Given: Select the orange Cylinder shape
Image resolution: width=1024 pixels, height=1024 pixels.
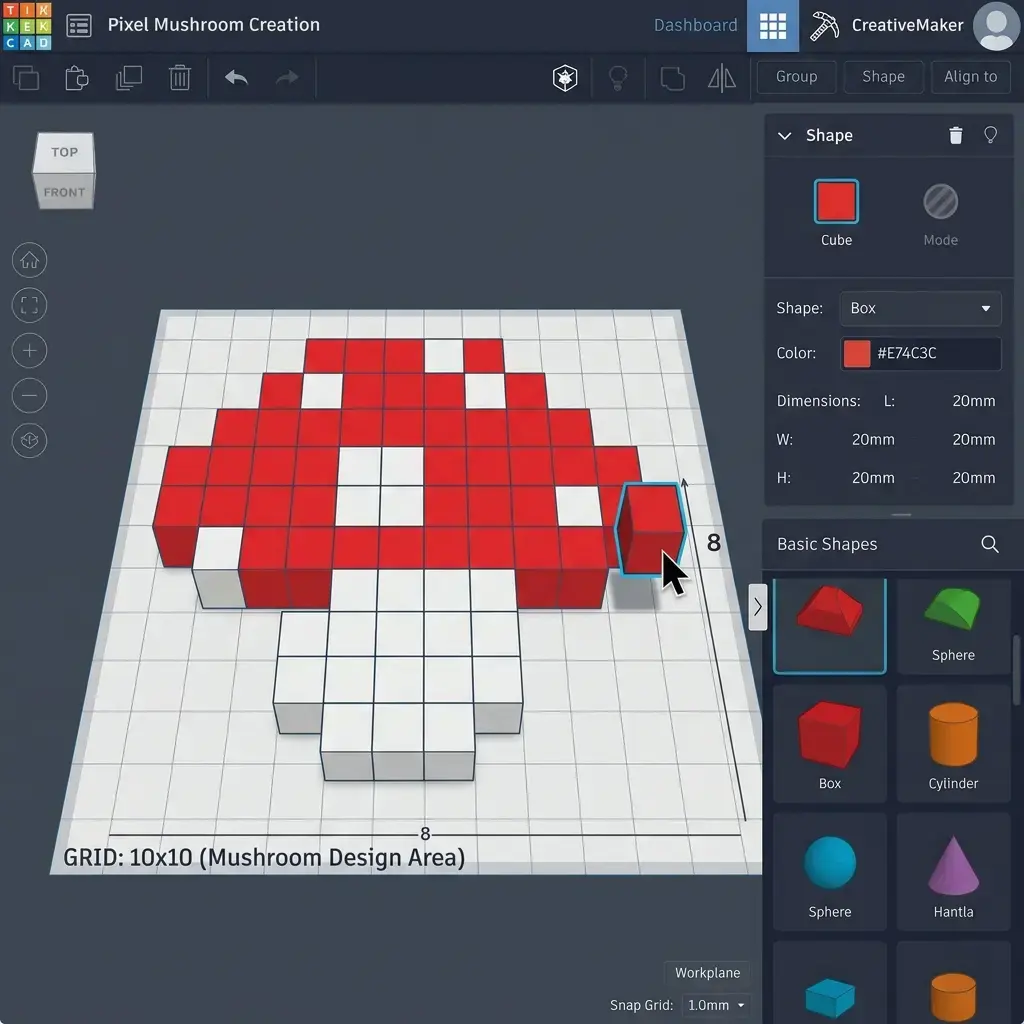Looking at the screenshot, I should point(953,744).
